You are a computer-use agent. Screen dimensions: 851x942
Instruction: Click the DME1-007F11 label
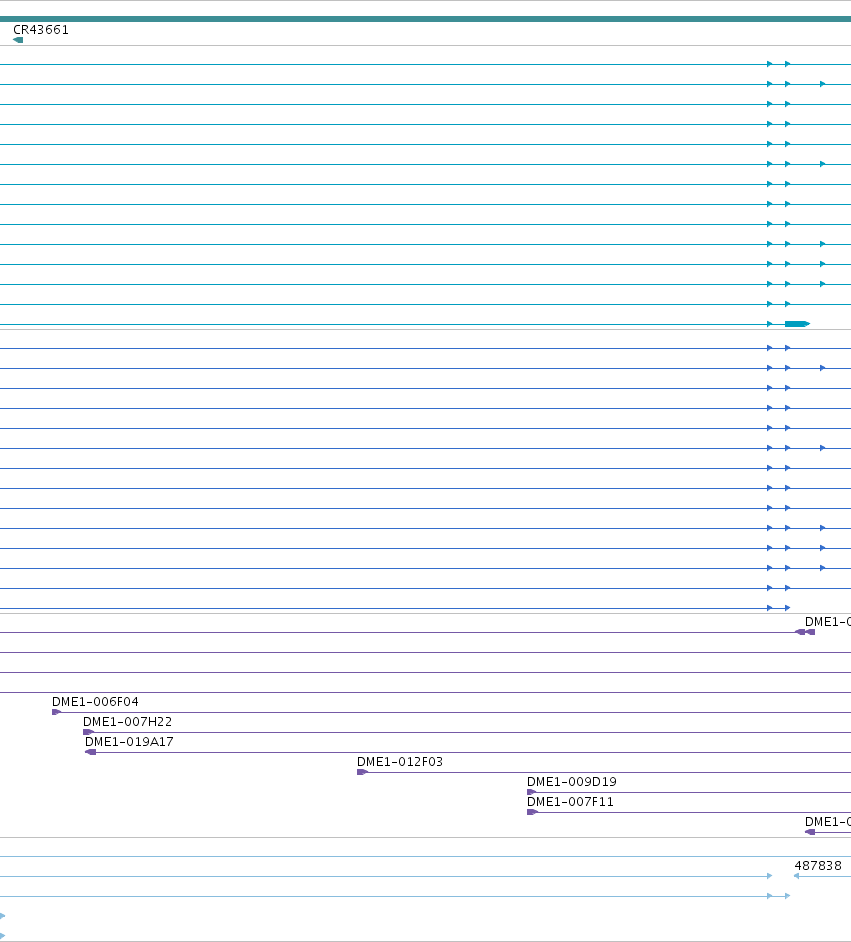570,802
